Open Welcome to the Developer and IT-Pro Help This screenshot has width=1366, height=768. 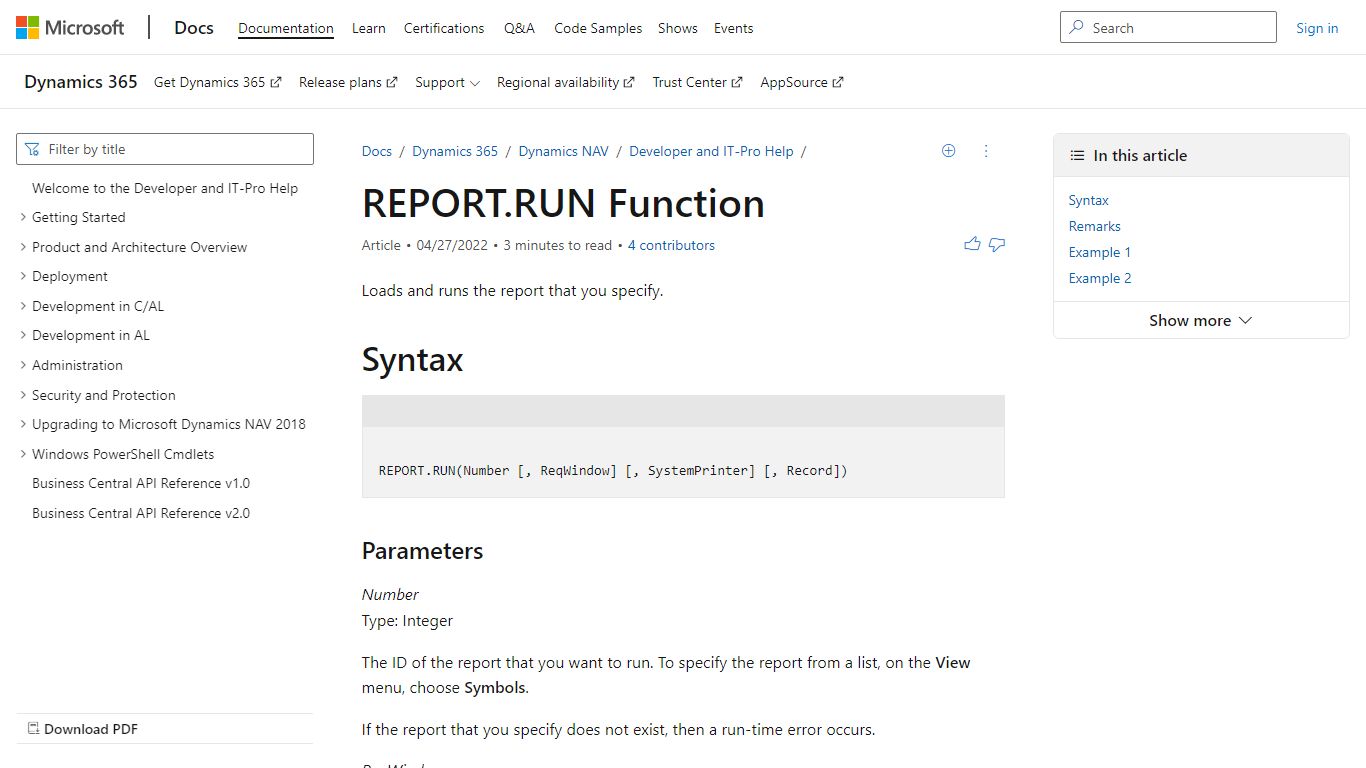coord(165,188)
